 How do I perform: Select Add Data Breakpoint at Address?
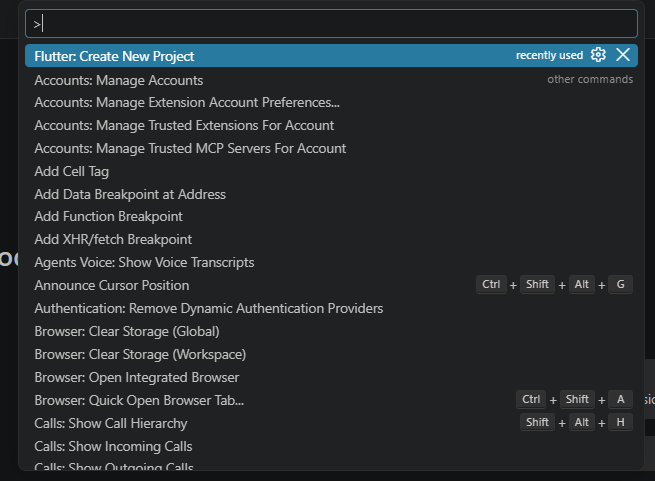point(331,194)
